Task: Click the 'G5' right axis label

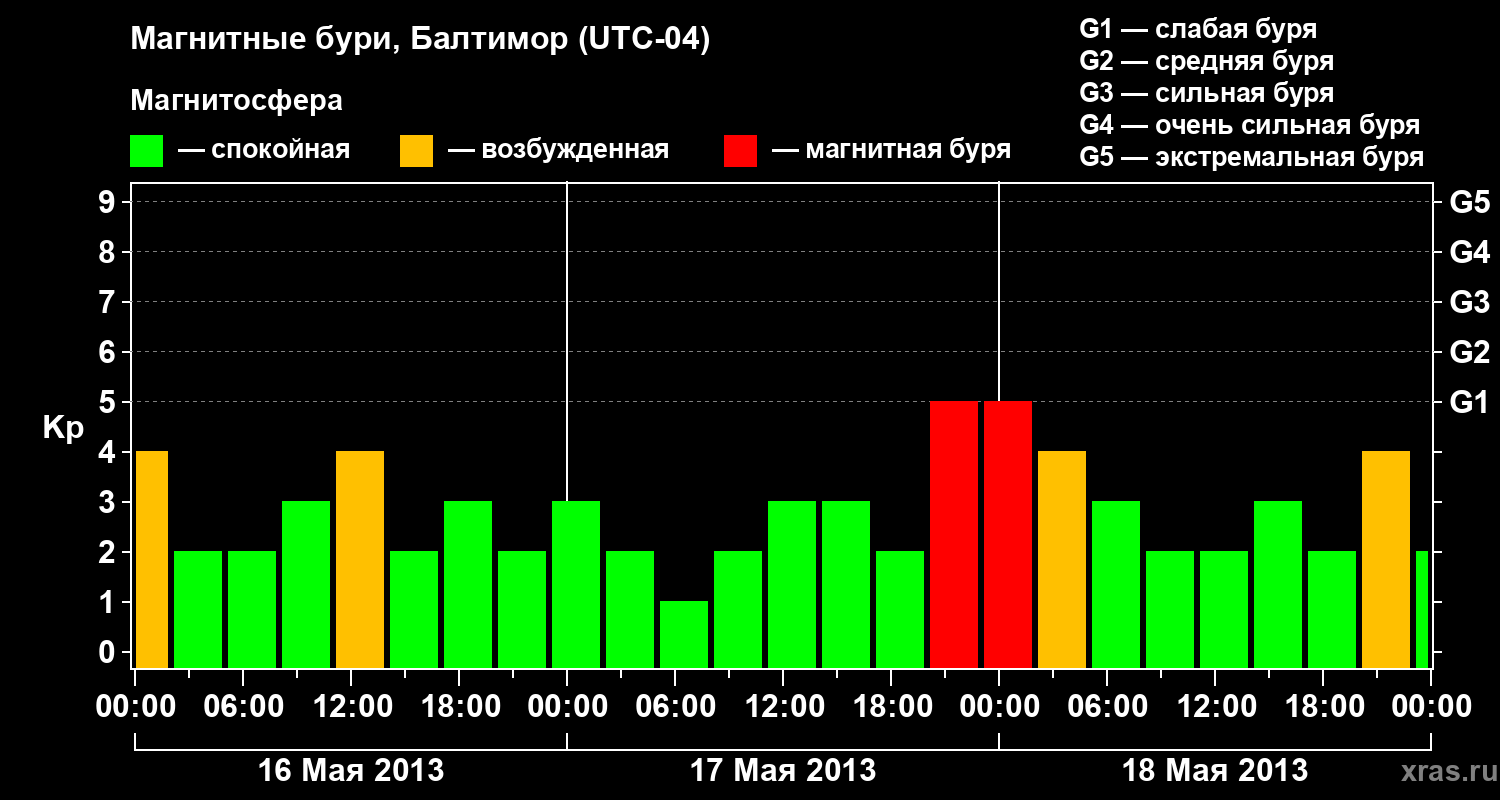Action: pyautogui.click(x=1469, y=202)
